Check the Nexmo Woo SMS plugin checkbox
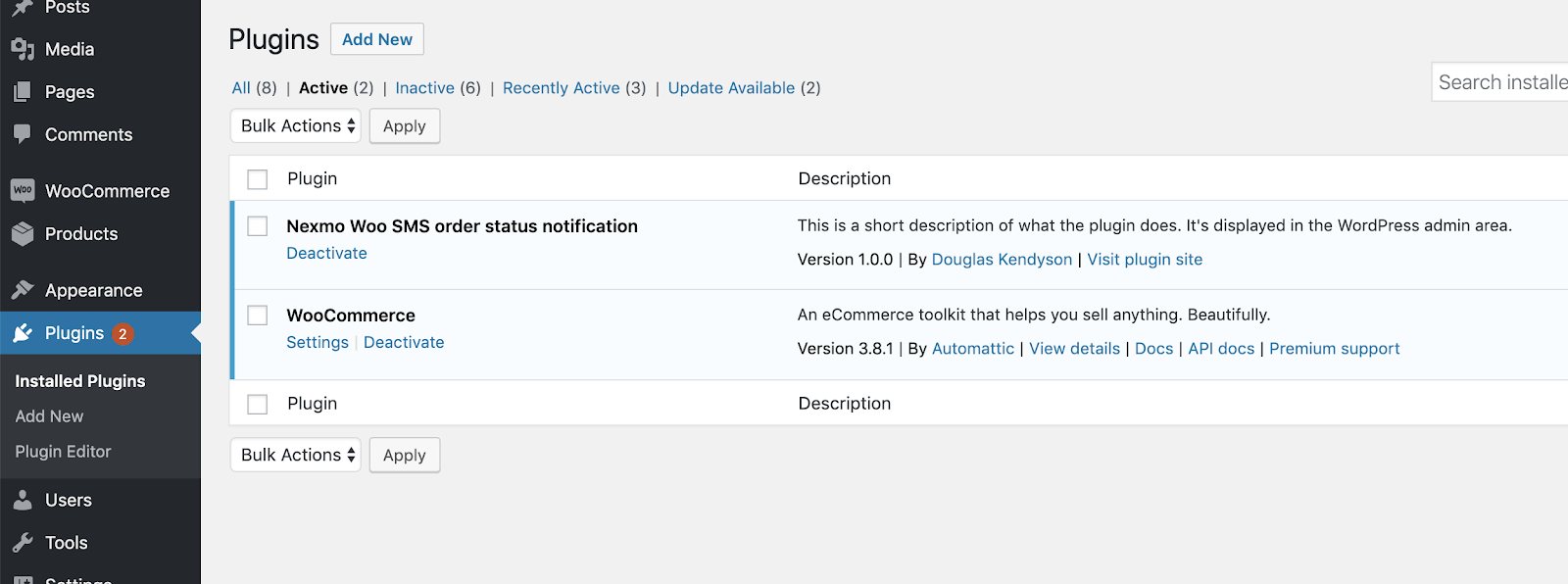This screenshot has width=1568, height=584. coord(258,226)
